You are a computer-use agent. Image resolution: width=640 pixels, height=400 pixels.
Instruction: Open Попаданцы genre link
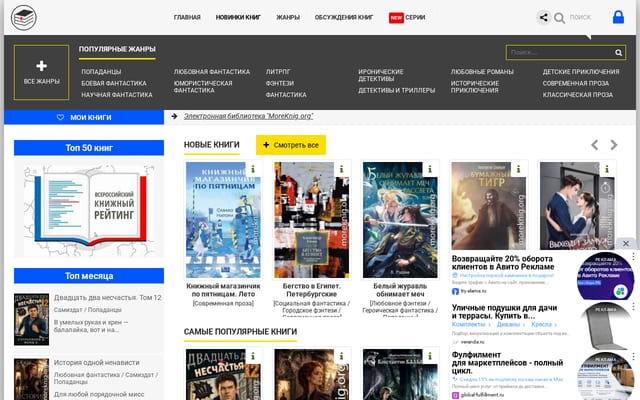(101, 71)
